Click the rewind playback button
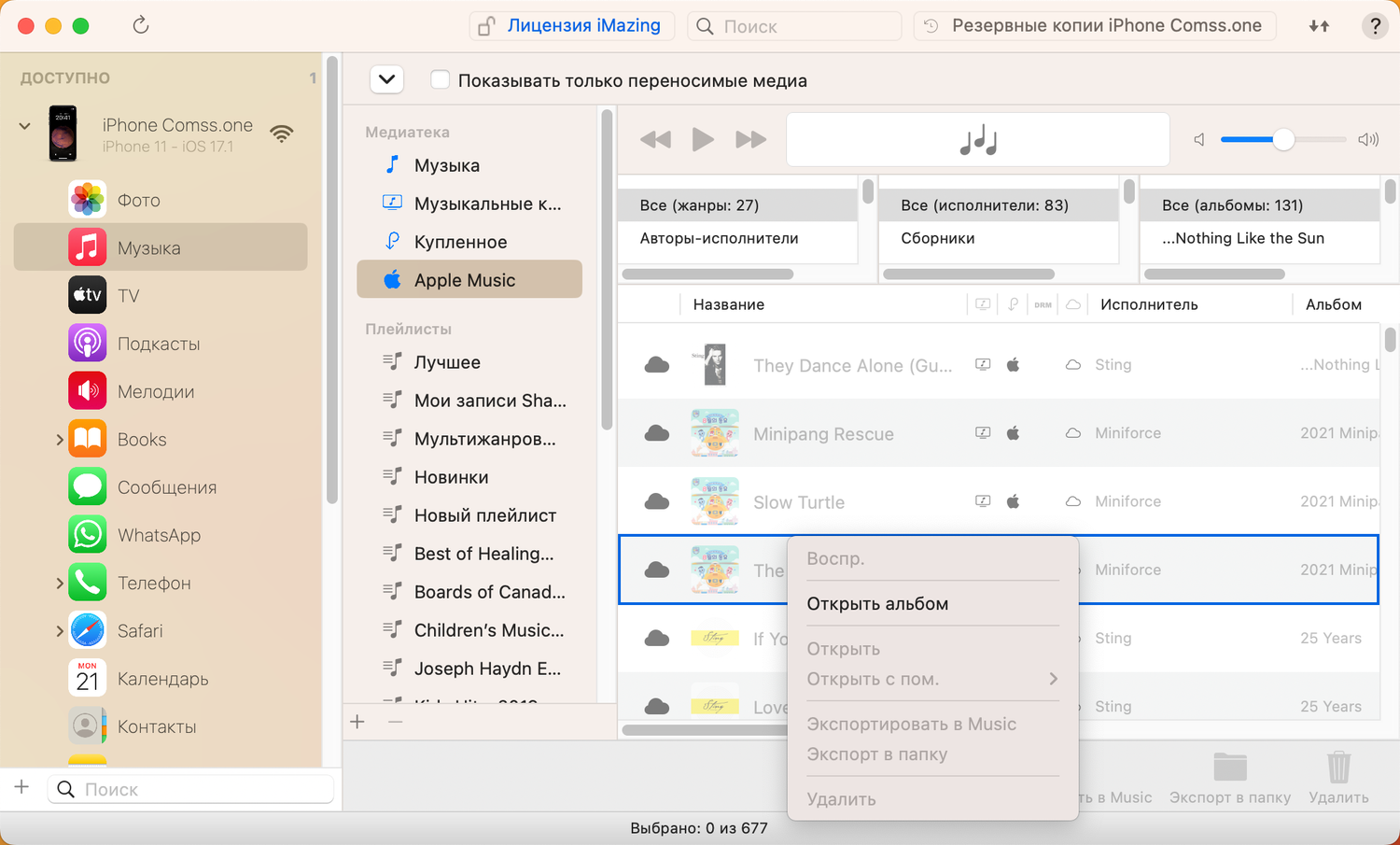This screenshot has height=845, width=1400. click(655, 140)
